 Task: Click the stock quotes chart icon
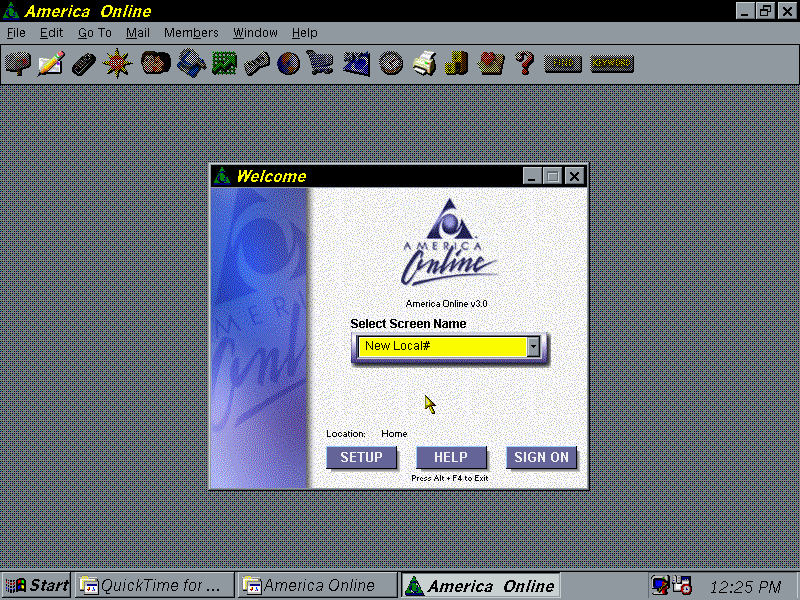223,64
